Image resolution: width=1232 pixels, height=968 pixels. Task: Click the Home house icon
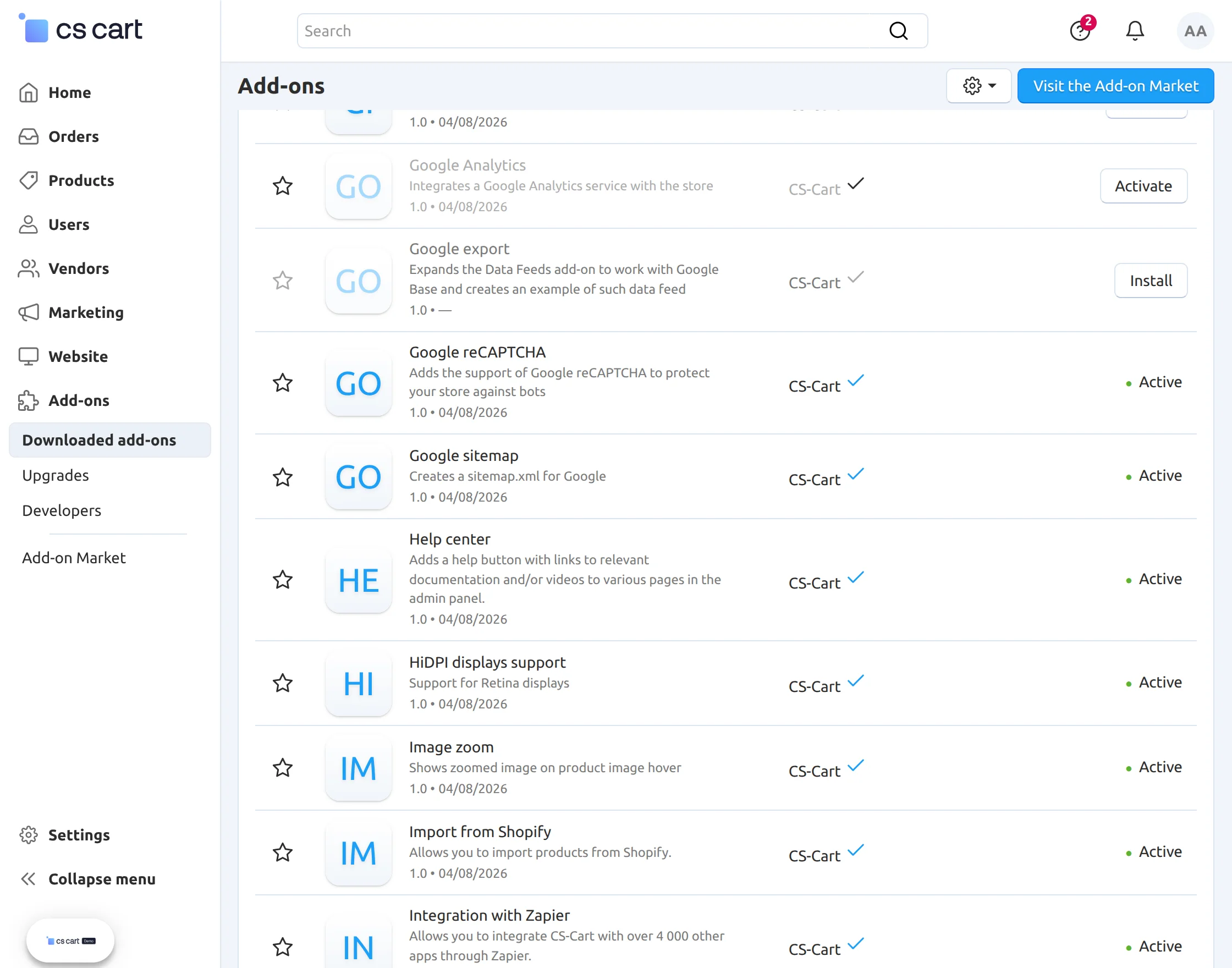tap(29, 92)
